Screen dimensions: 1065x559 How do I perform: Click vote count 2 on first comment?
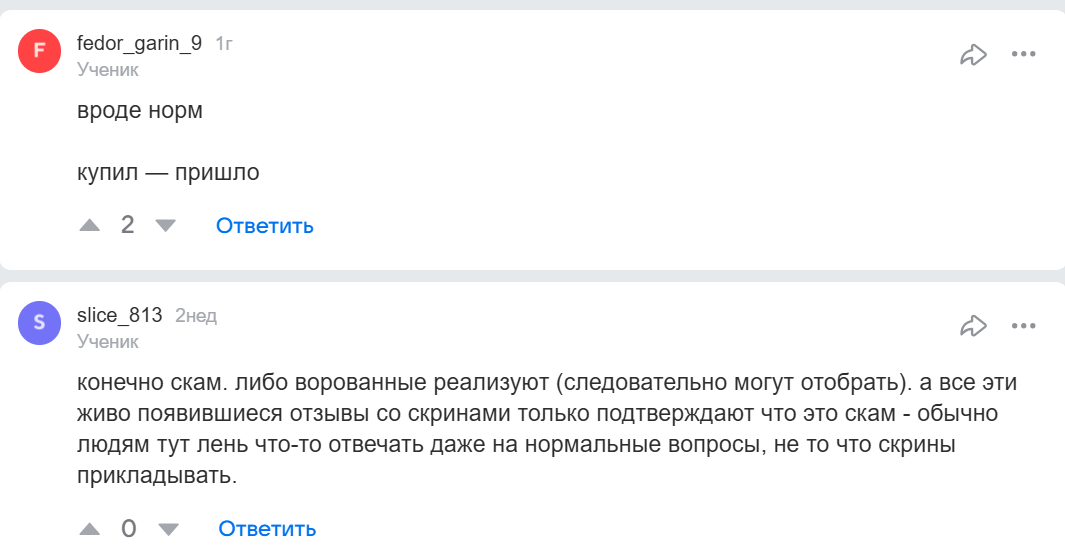(127, 225)
